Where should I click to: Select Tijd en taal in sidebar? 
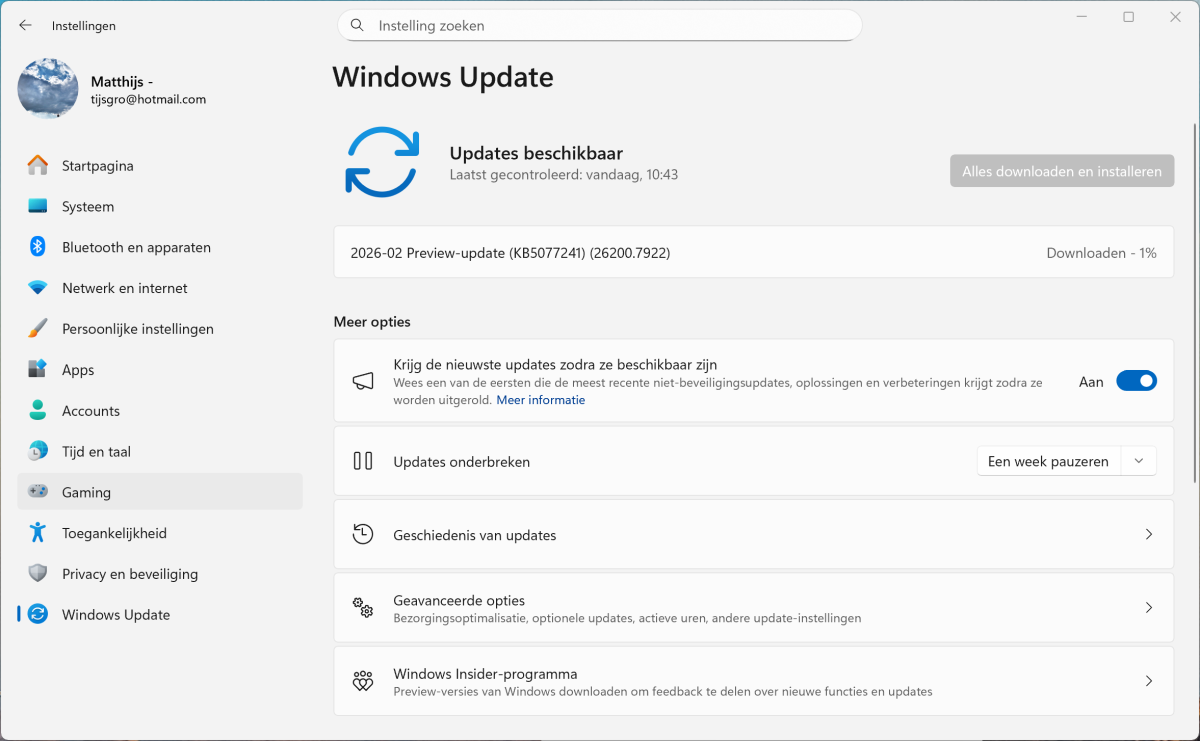(x=96, y=452)
